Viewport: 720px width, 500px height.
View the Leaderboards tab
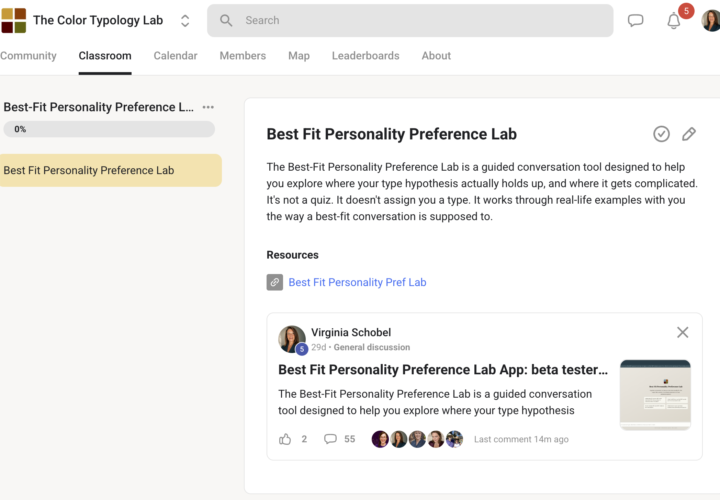(366, 56)
